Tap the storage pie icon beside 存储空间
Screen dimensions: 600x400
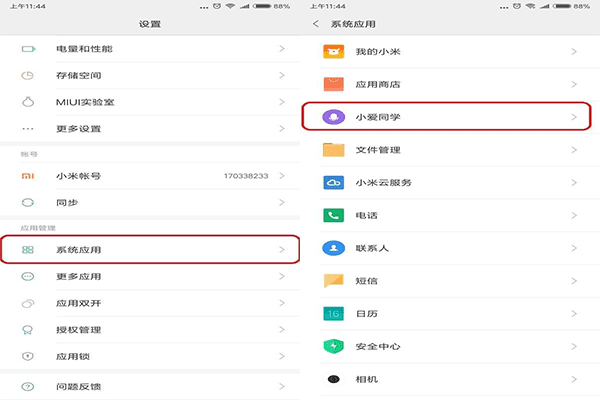28,75
